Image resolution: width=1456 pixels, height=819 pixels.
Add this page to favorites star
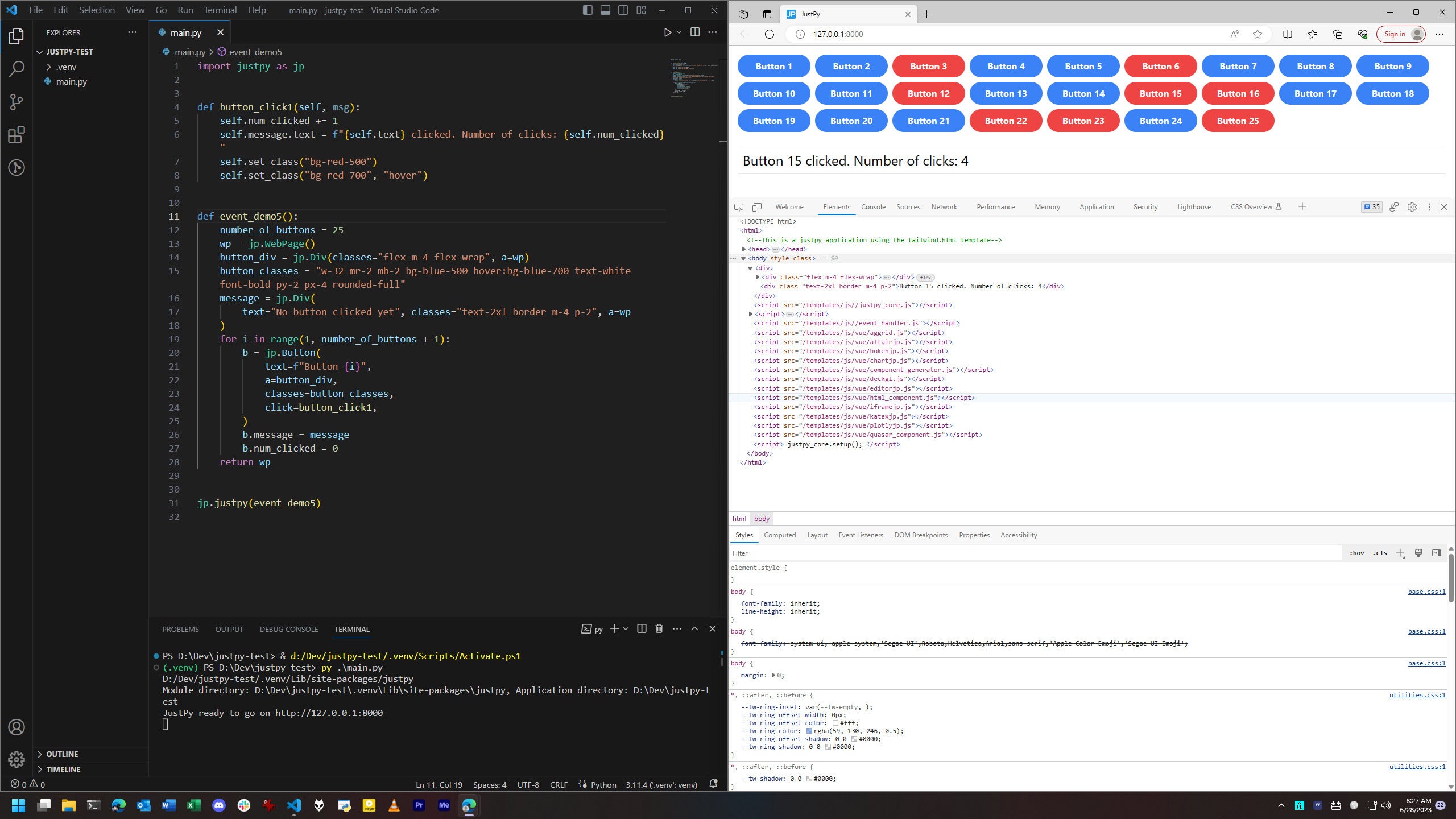click(1258, 34)
